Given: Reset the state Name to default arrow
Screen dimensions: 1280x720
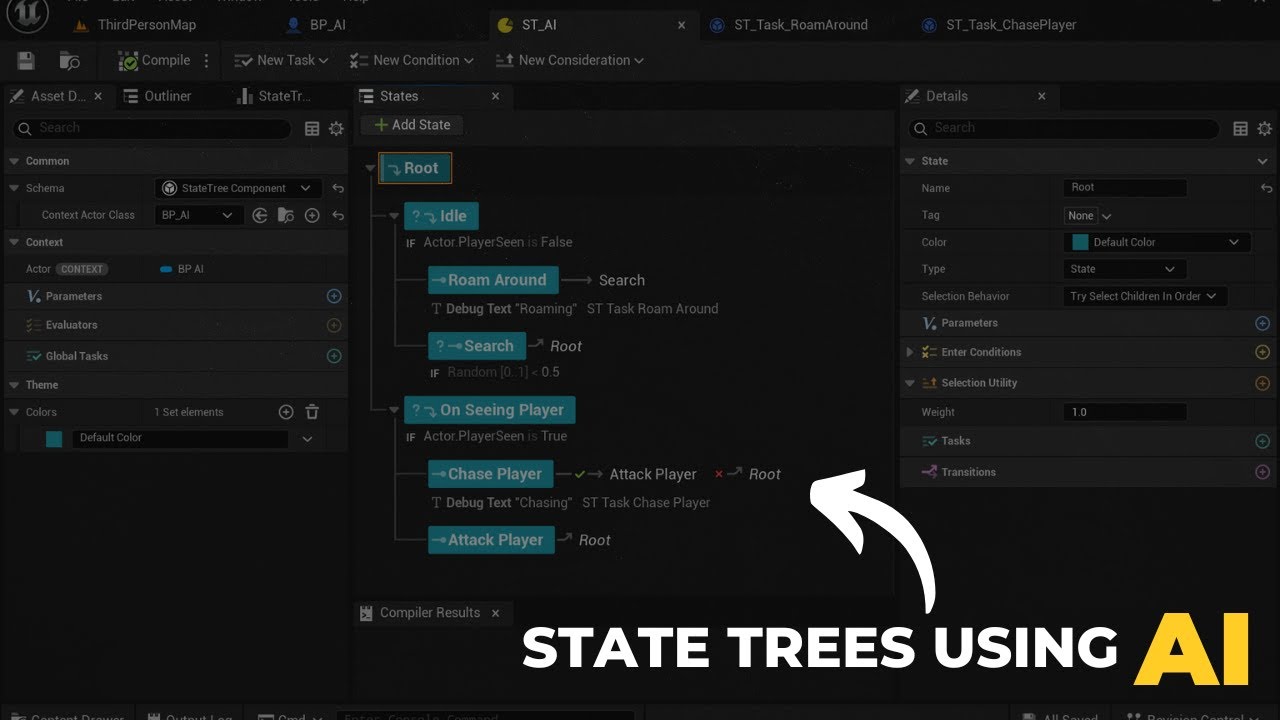Looking at the screenshot, I should tap(1267, 188).
